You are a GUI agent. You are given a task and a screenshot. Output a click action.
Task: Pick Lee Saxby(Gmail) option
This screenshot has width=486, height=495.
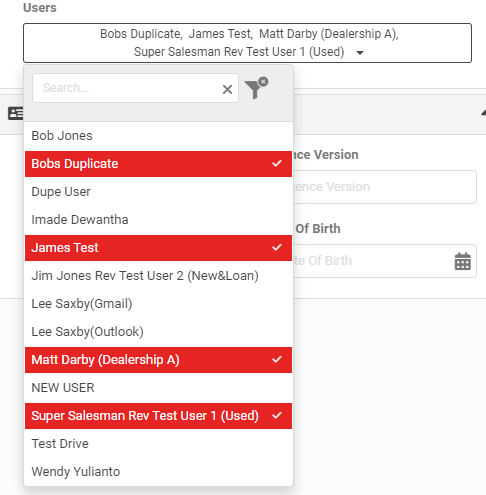pyautogui.click(x=158, y=304)
